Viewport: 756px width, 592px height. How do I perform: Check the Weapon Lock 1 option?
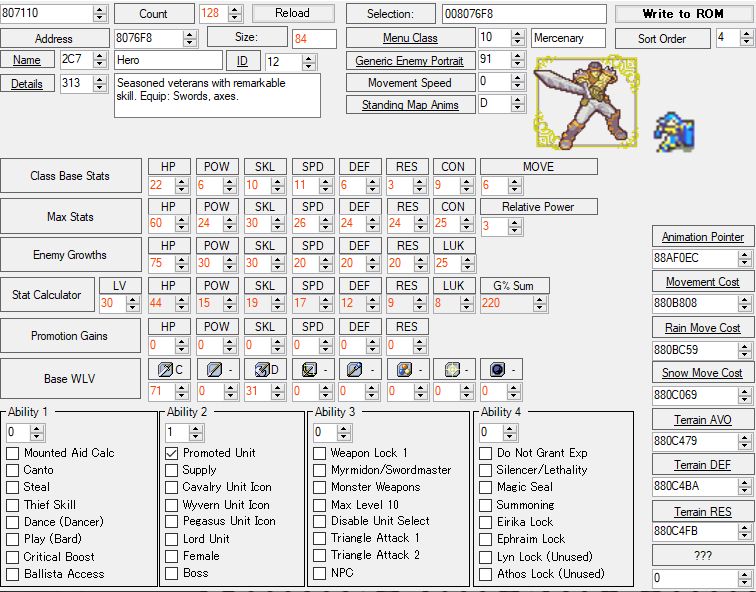tap(319, 453)
